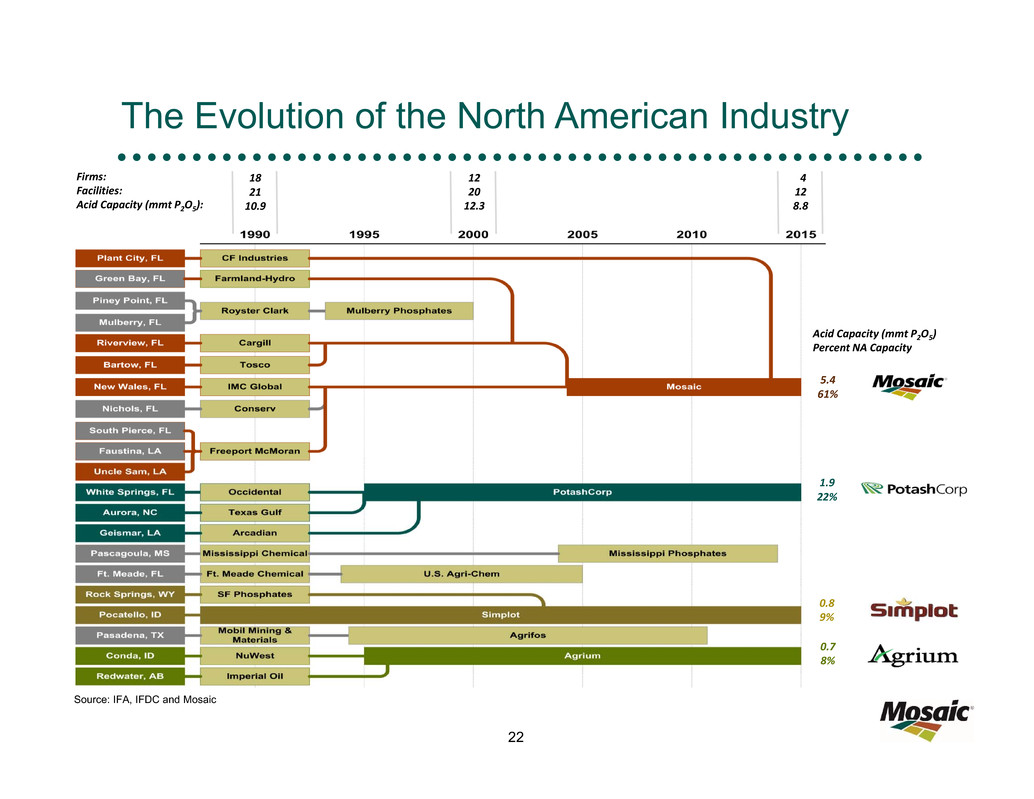This screenshot has width=1034, height=799.
Task: Click the IMC Global company box
Action: point(255,387)
